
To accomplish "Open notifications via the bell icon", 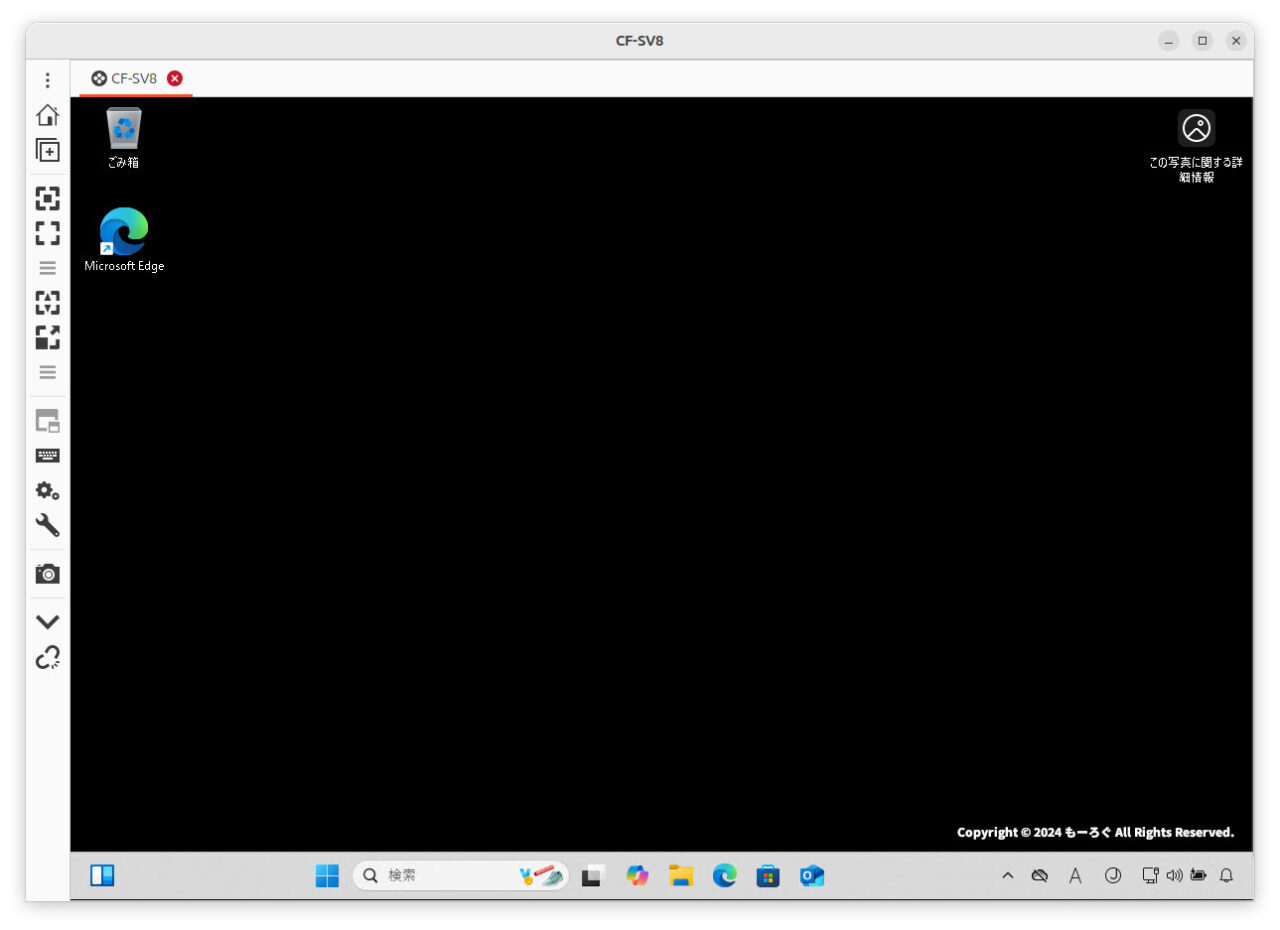I will [1227, 876].
